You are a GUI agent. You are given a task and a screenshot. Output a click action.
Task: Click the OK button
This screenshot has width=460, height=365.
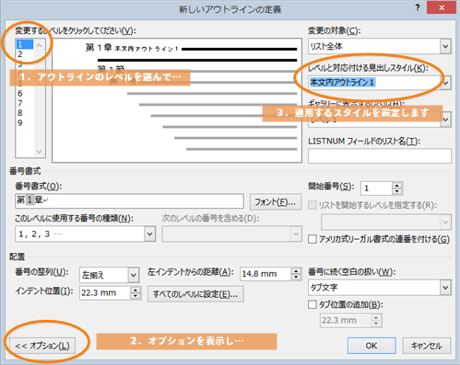371,346
